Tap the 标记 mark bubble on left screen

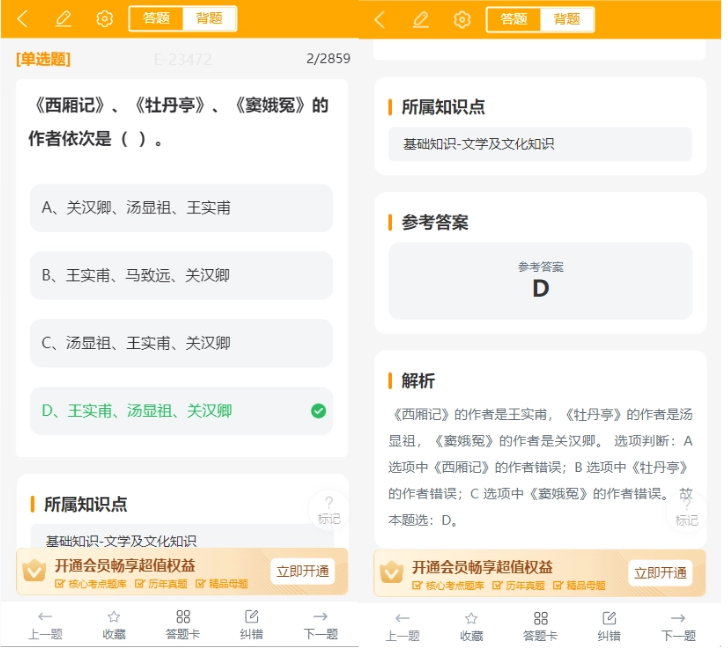pos(329,510)
